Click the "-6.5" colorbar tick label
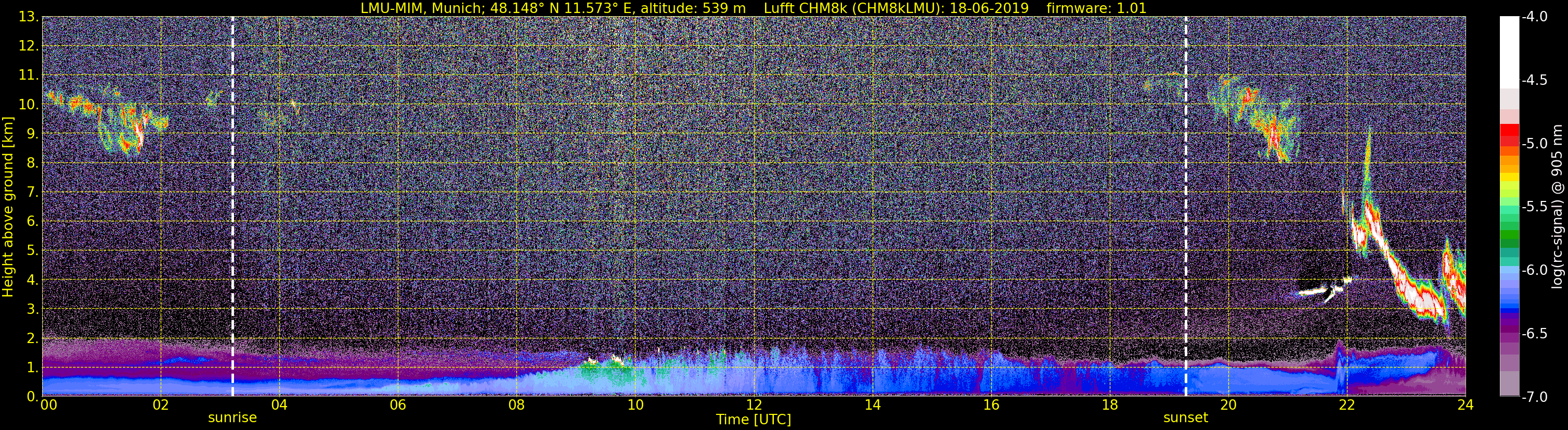Viewport: 1568px width, 430px height. (x=1534, y=334)
